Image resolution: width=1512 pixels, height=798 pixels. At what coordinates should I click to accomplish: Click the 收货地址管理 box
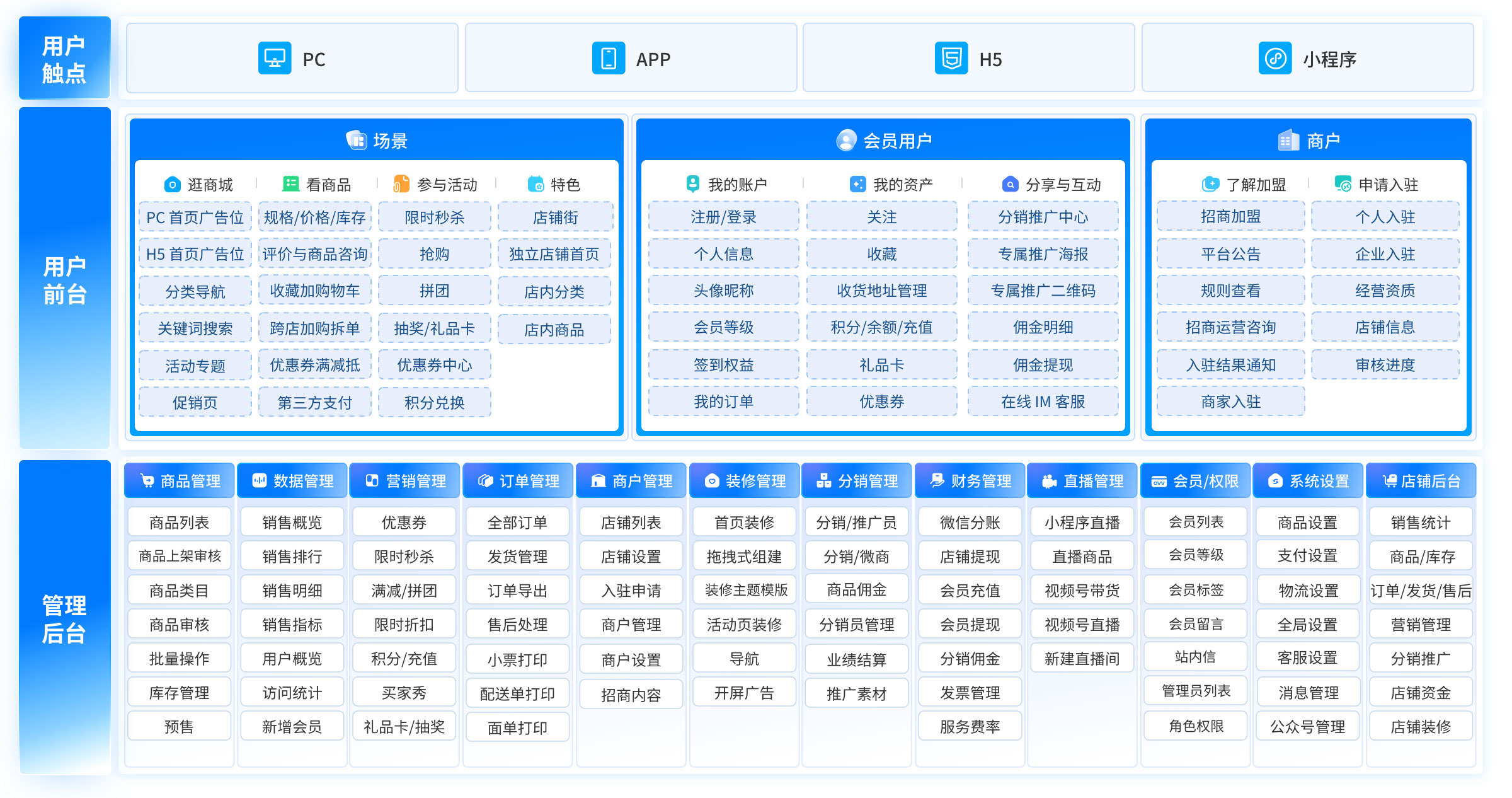coord(882,291)
